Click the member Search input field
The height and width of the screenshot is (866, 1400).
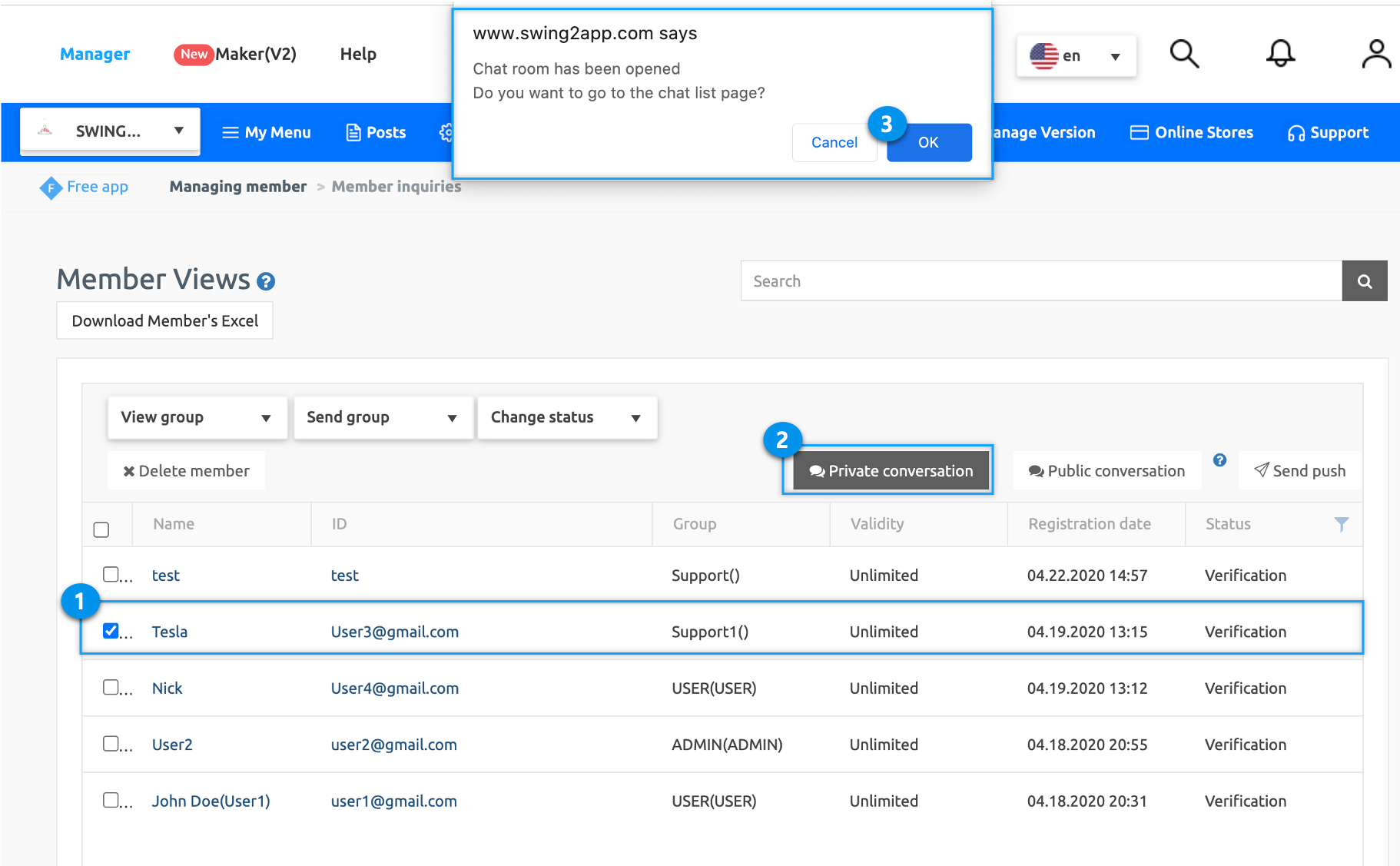1040,281
